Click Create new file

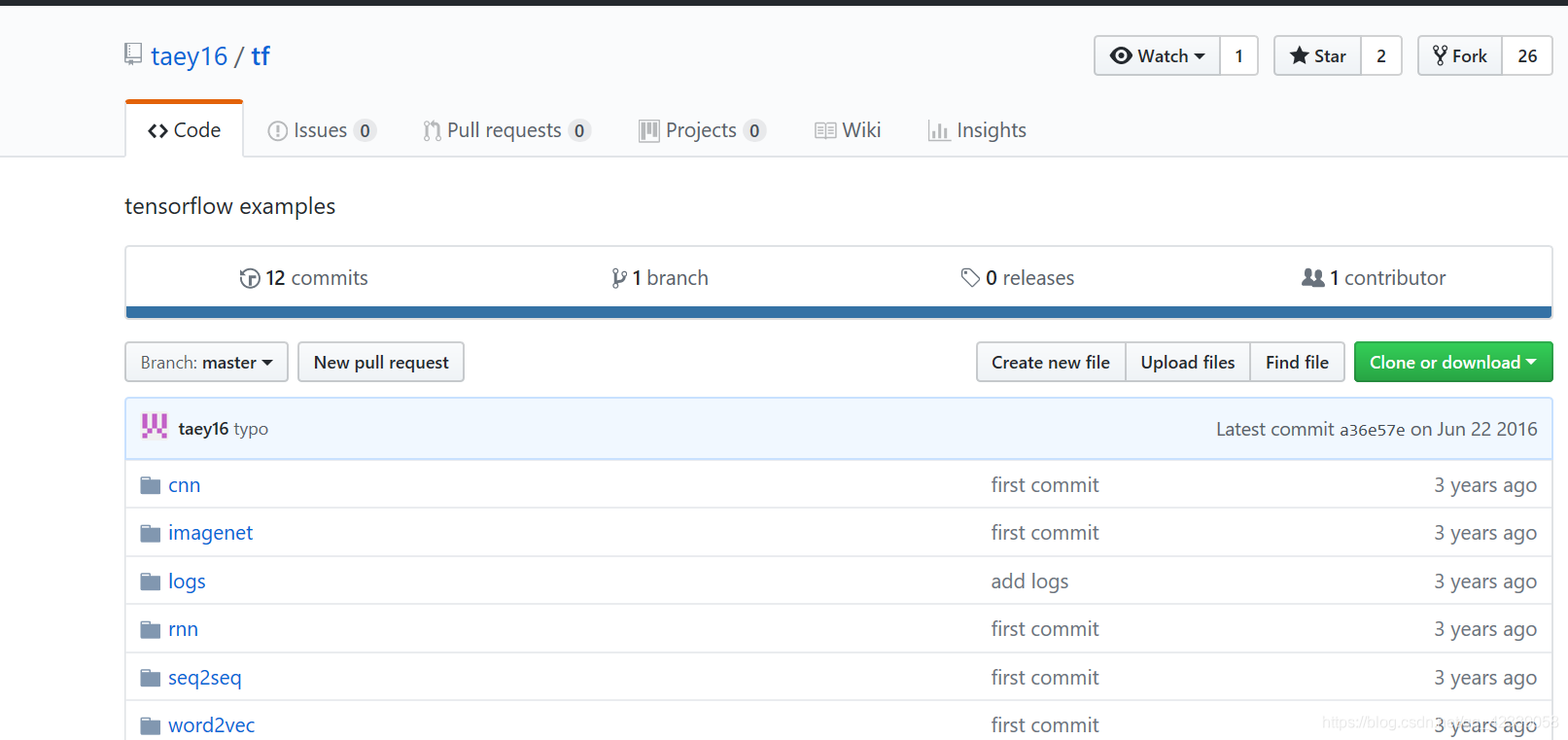[1051, 362]
